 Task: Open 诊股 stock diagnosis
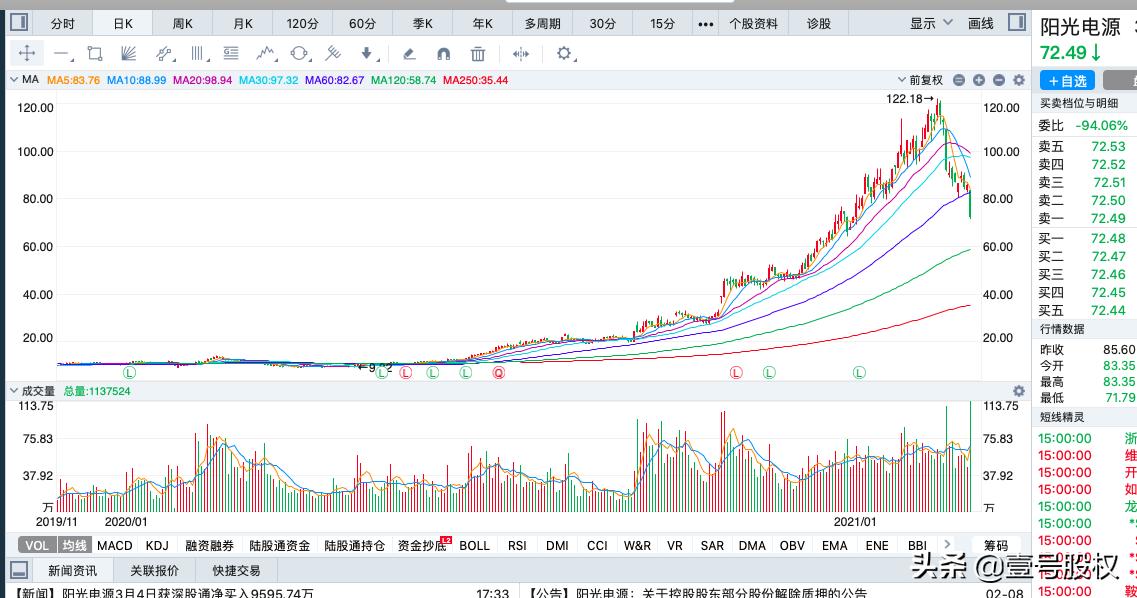coord(819,22)
